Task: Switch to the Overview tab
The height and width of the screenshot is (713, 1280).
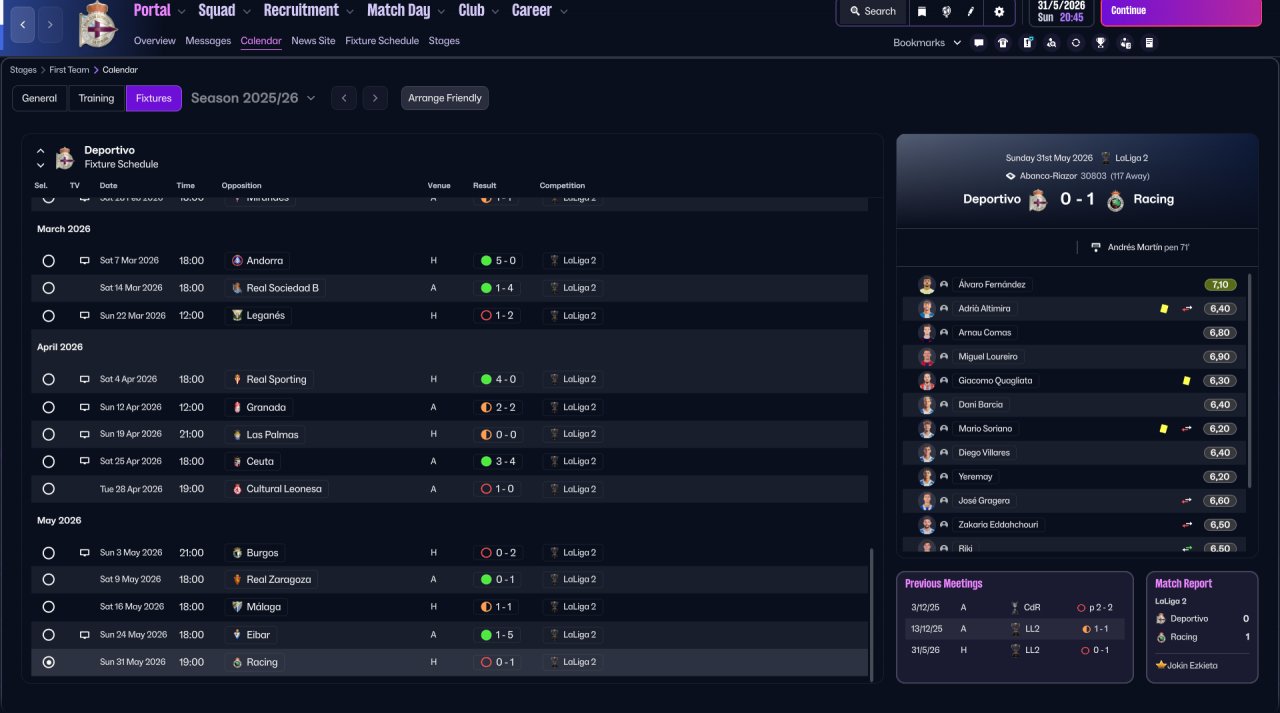Action: click(155, 41)
